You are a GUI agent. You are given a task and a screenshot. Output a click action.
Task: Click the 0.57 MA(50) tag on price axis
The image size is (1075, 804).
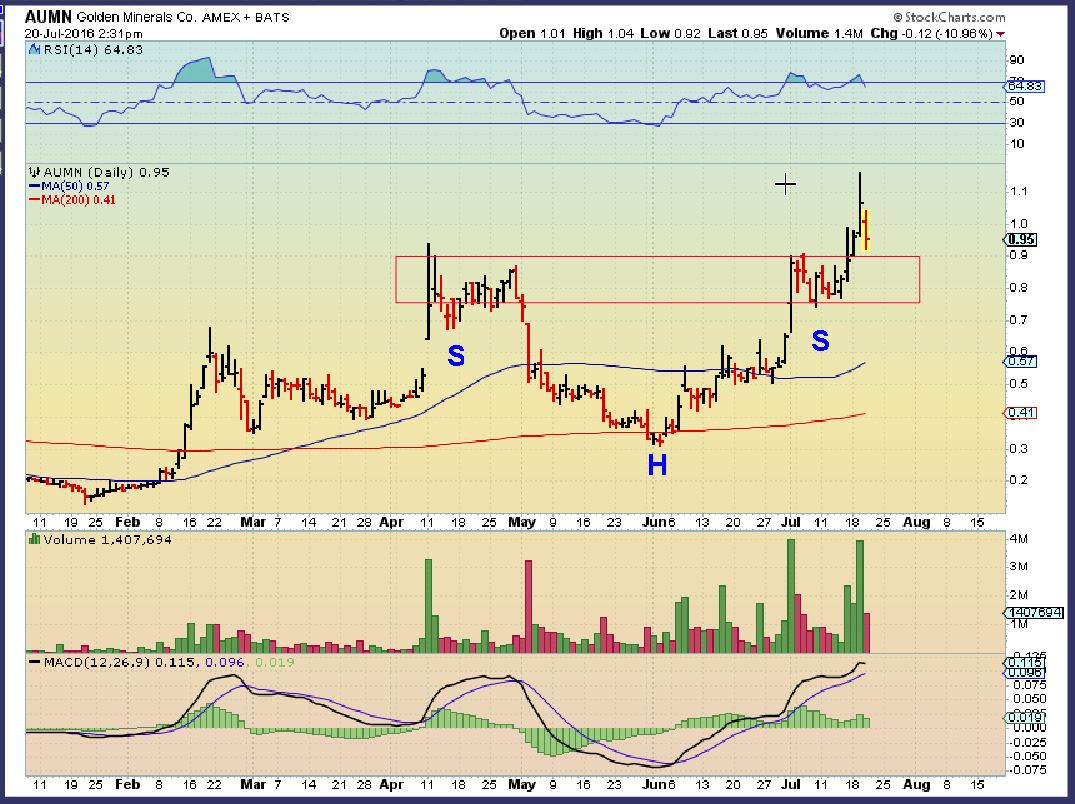click(1022, 361)
